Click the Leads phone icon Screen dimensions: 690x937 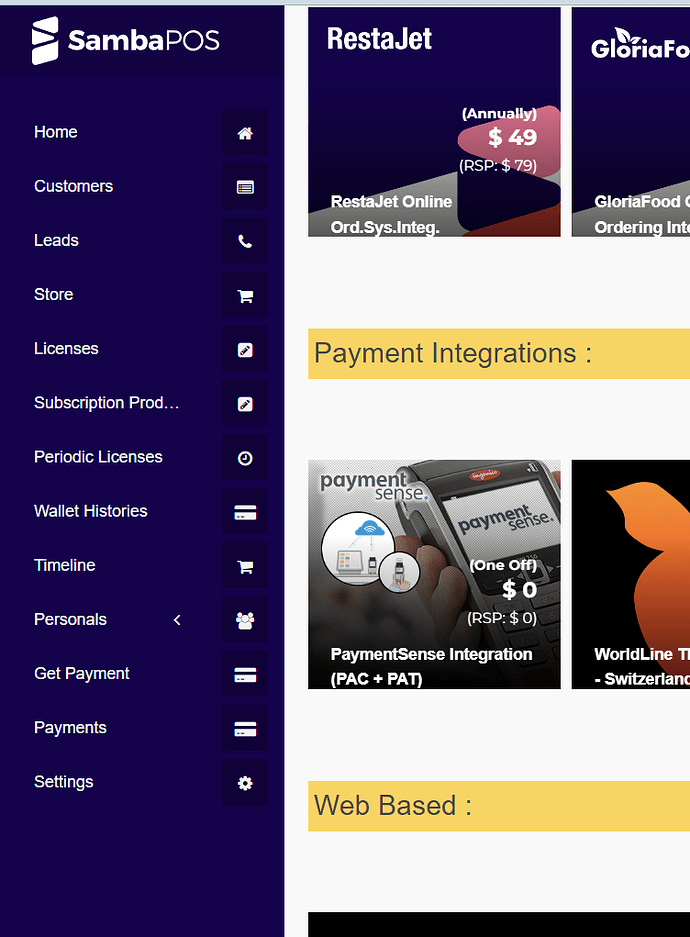click(245, 241)
